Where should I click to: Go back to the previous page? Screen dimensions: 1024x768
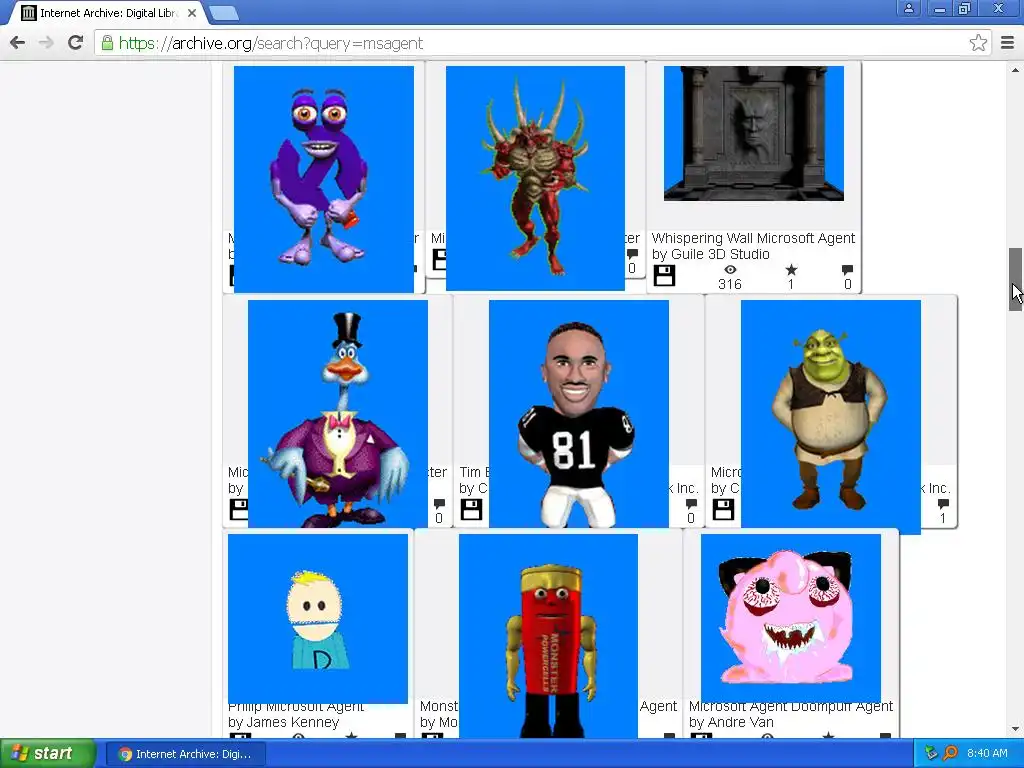[x=18, y=43]
